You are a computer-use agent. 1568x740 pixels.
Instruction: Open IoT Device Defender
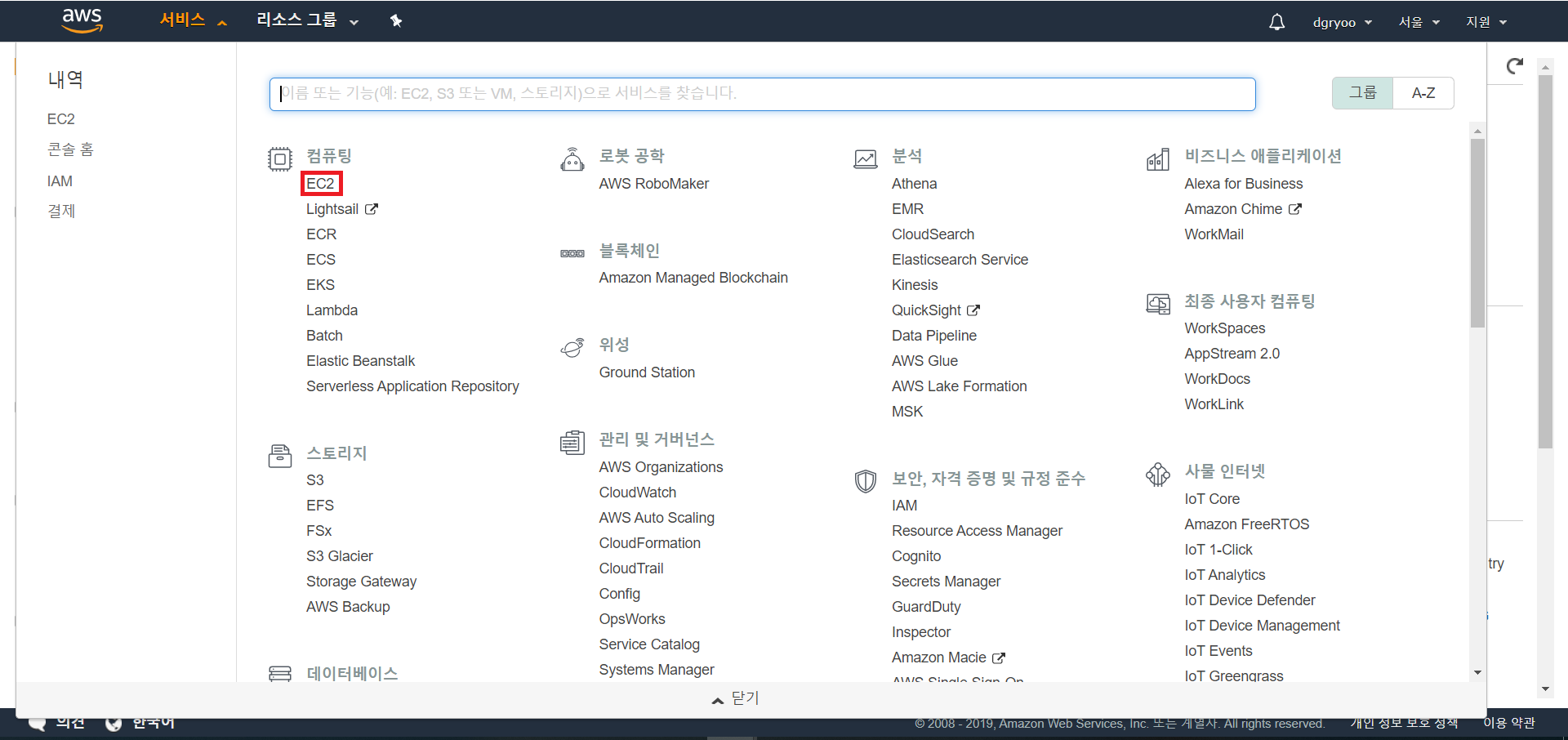(x=1250, y=600)
